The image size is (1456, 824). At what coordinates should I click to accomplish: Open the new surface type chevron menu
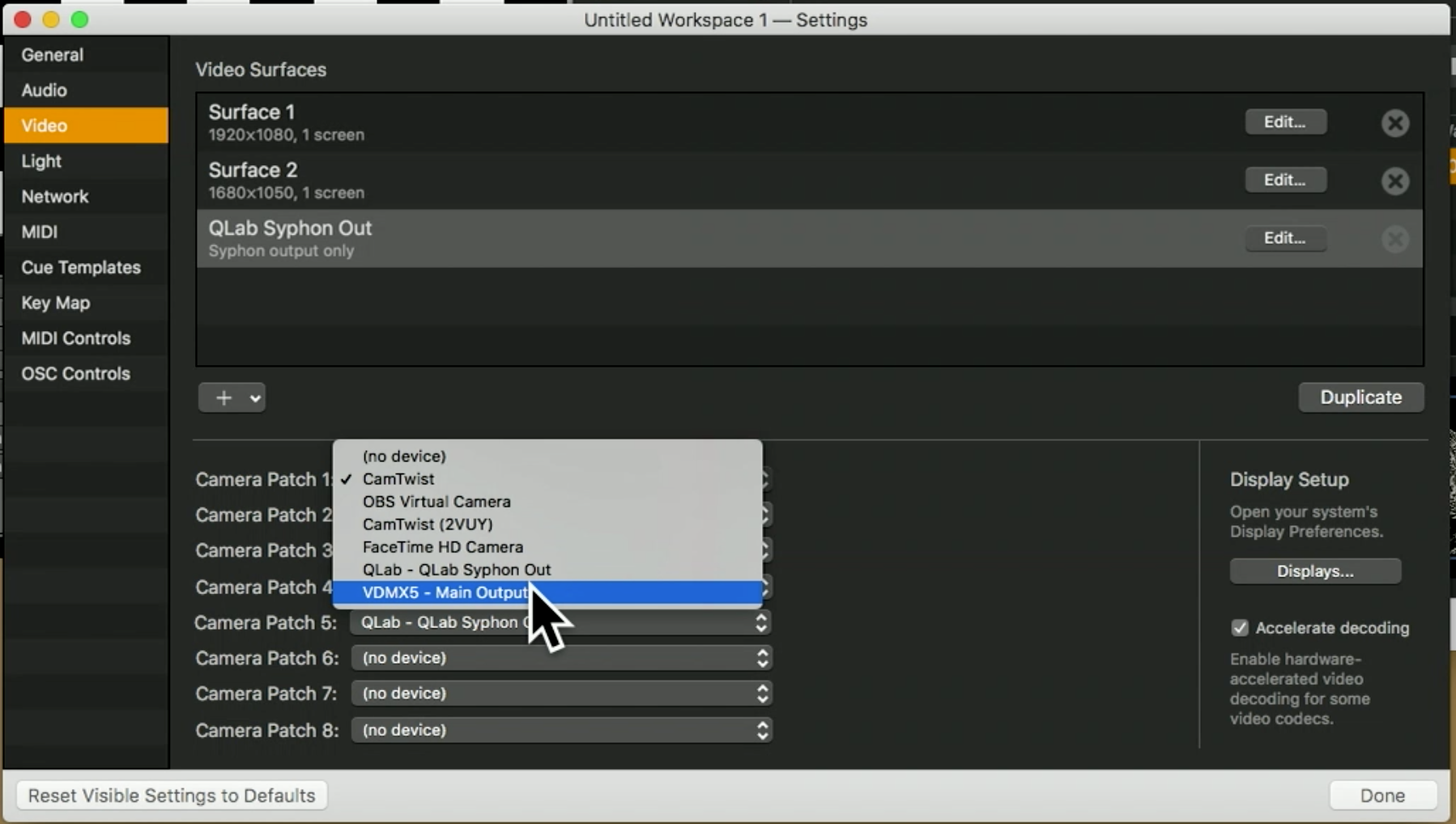pyautogui.click(x=253, y=397)
